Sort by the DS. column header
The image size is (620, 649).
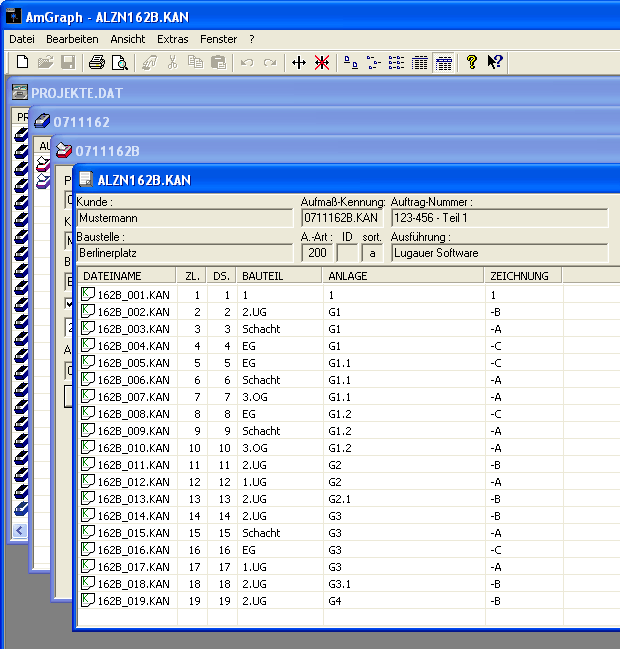click(221, 276)
